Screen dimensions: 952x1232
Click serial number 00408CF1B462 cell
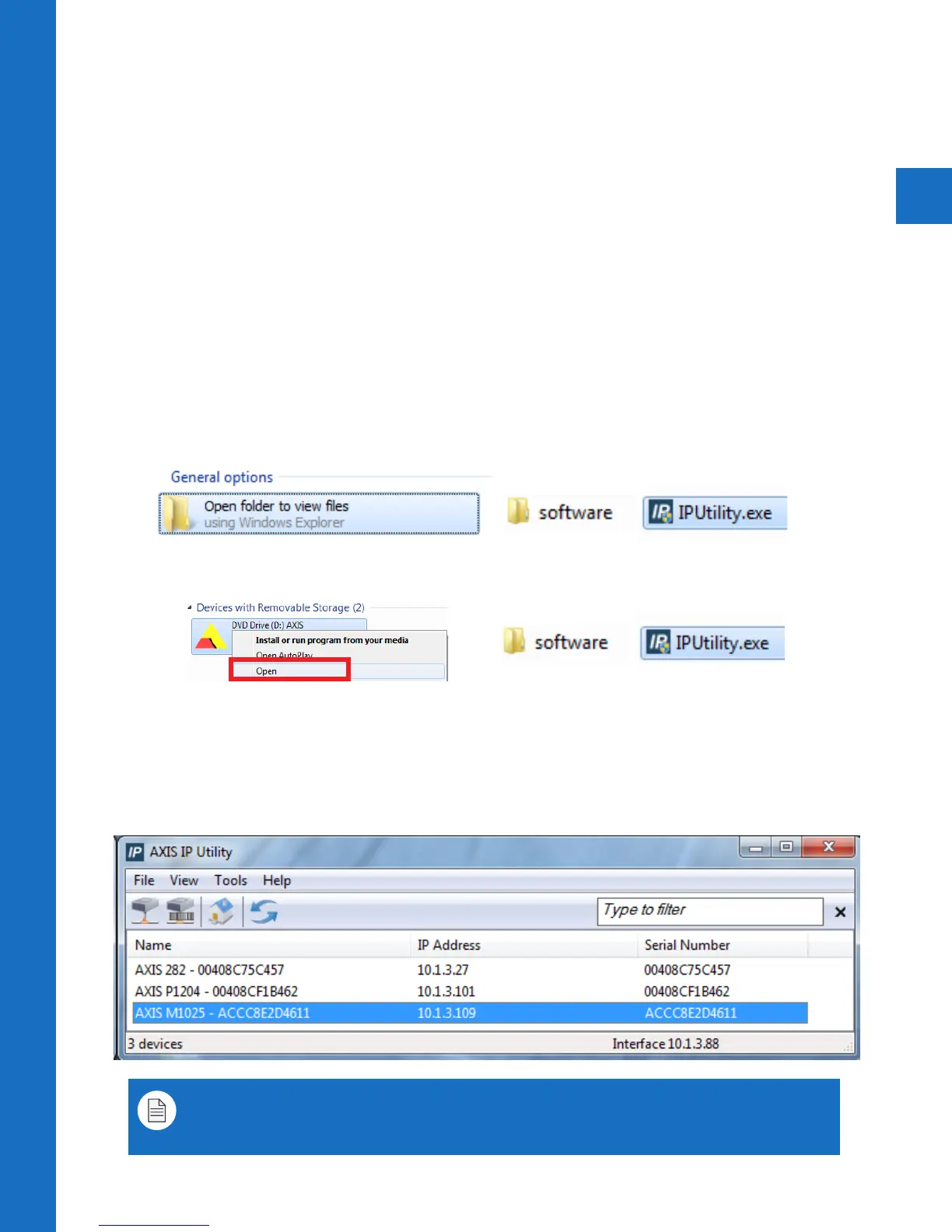pyautogui.click(x=687, y=992)
